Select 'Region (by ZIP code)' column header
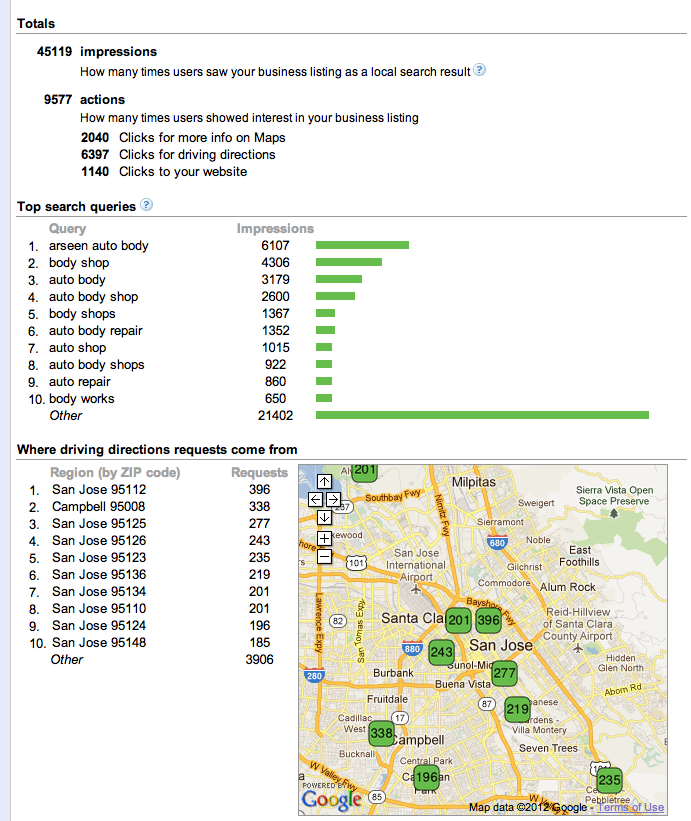This screenshot has width=691, height=821. (x=115, y=472)
